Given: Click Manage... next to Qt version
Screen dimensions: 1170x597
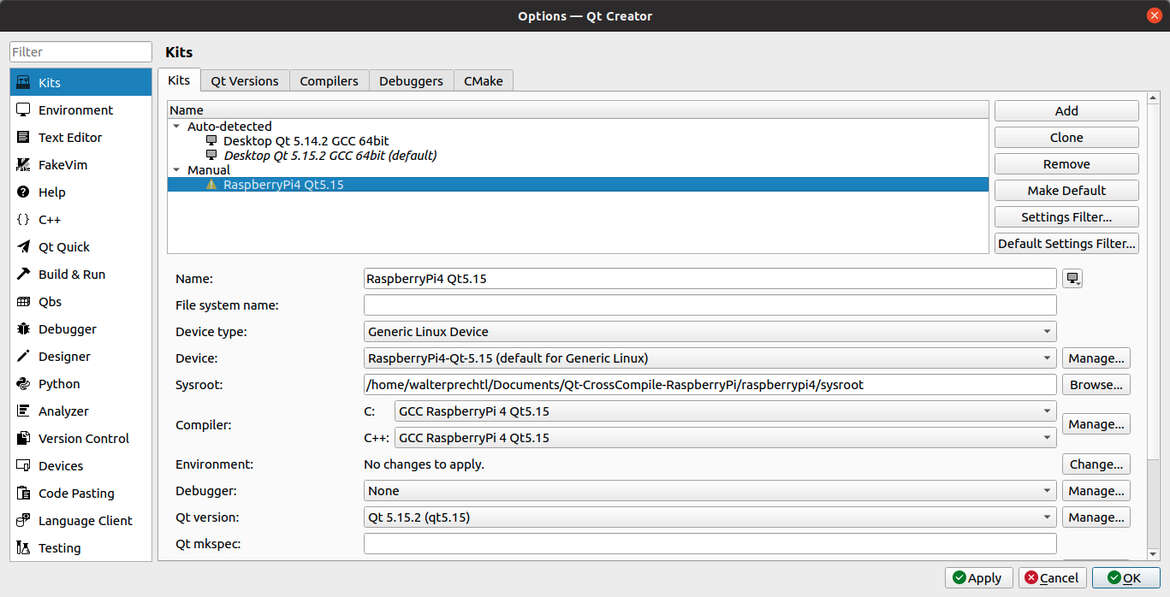Looking at the screenshot, I should (1096, 517).
